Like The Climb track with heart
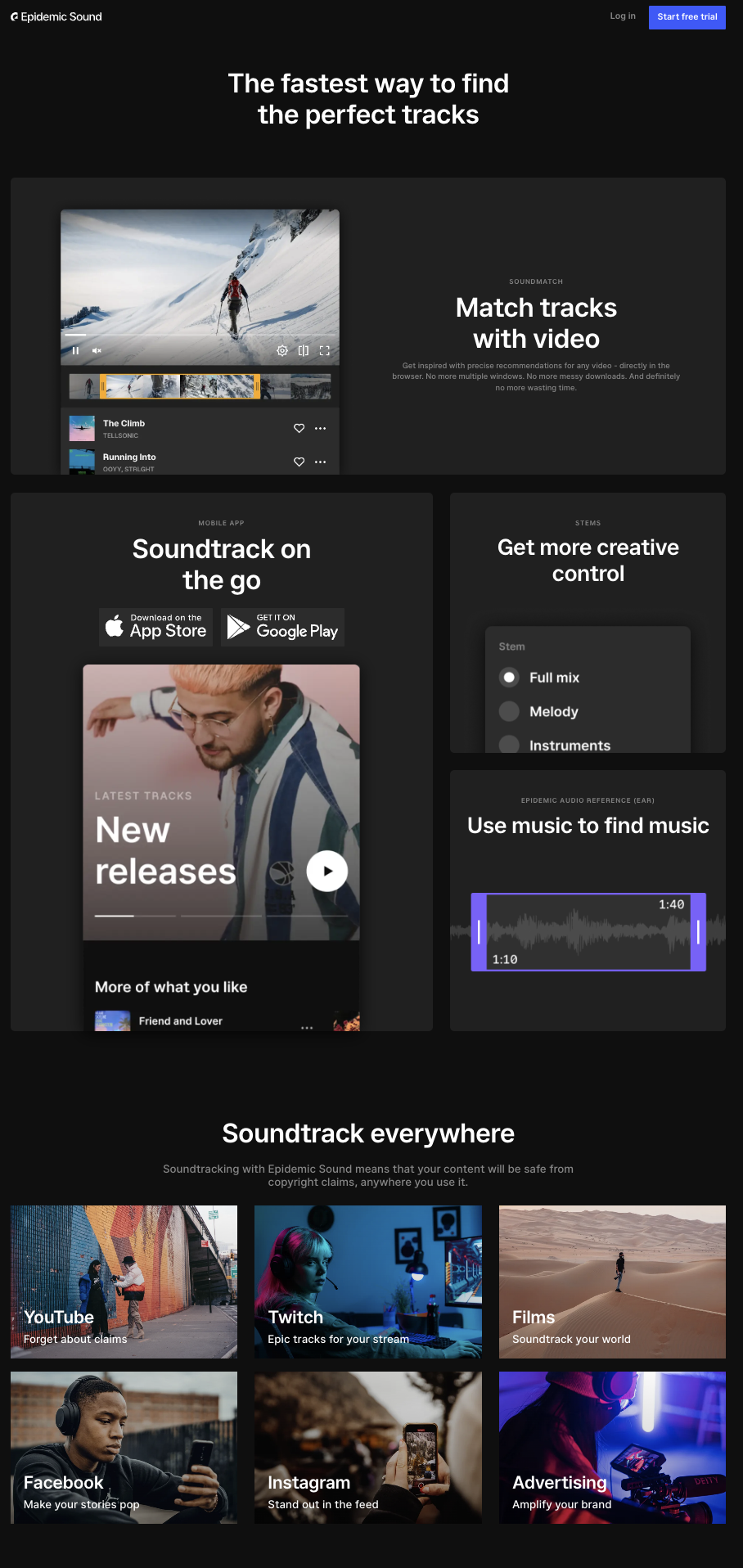This screenshot has height=1568, width=743. [299, 428]
